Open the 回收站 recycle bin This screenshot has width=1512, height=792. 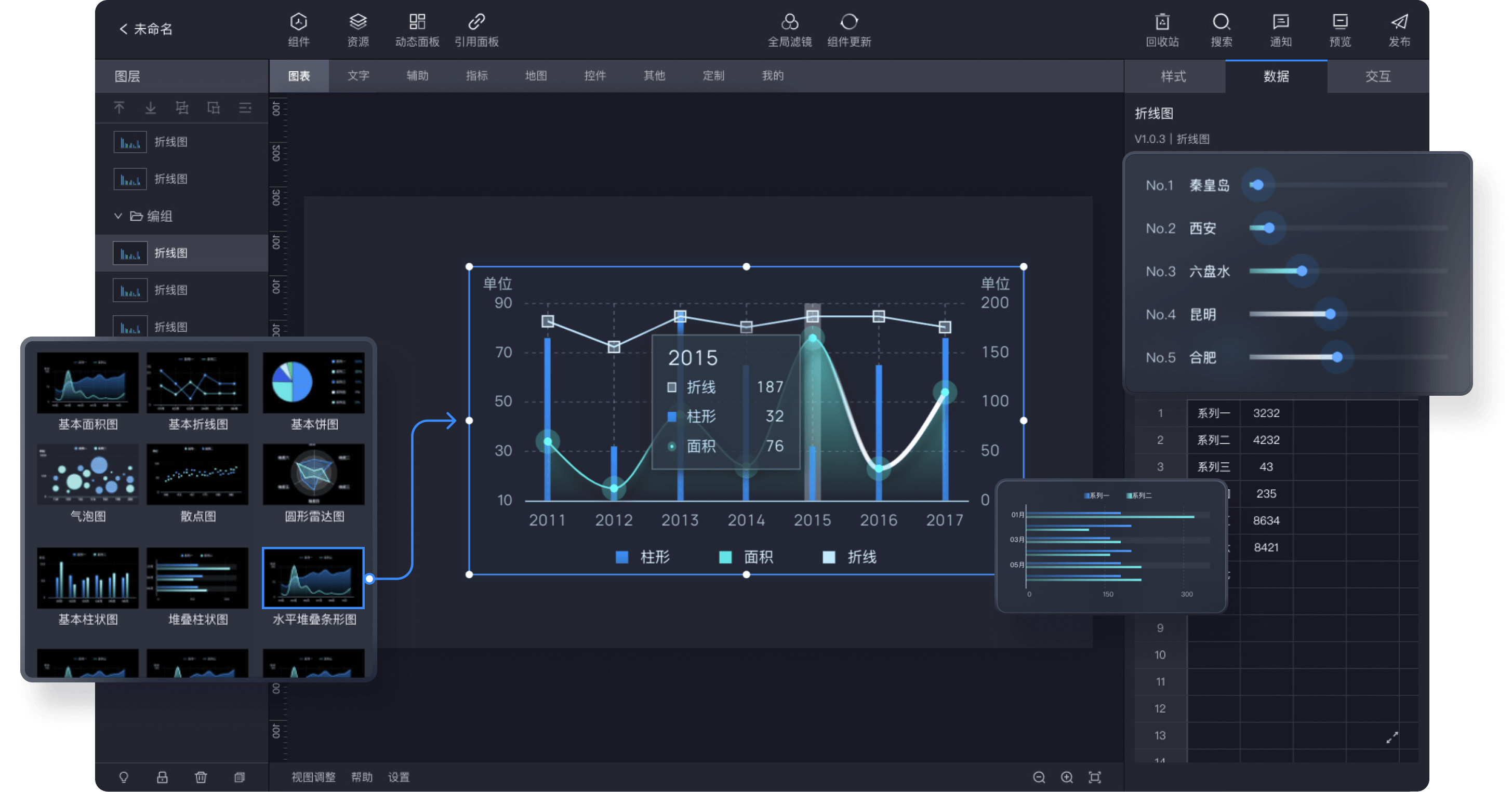(x=1162, y=23)
